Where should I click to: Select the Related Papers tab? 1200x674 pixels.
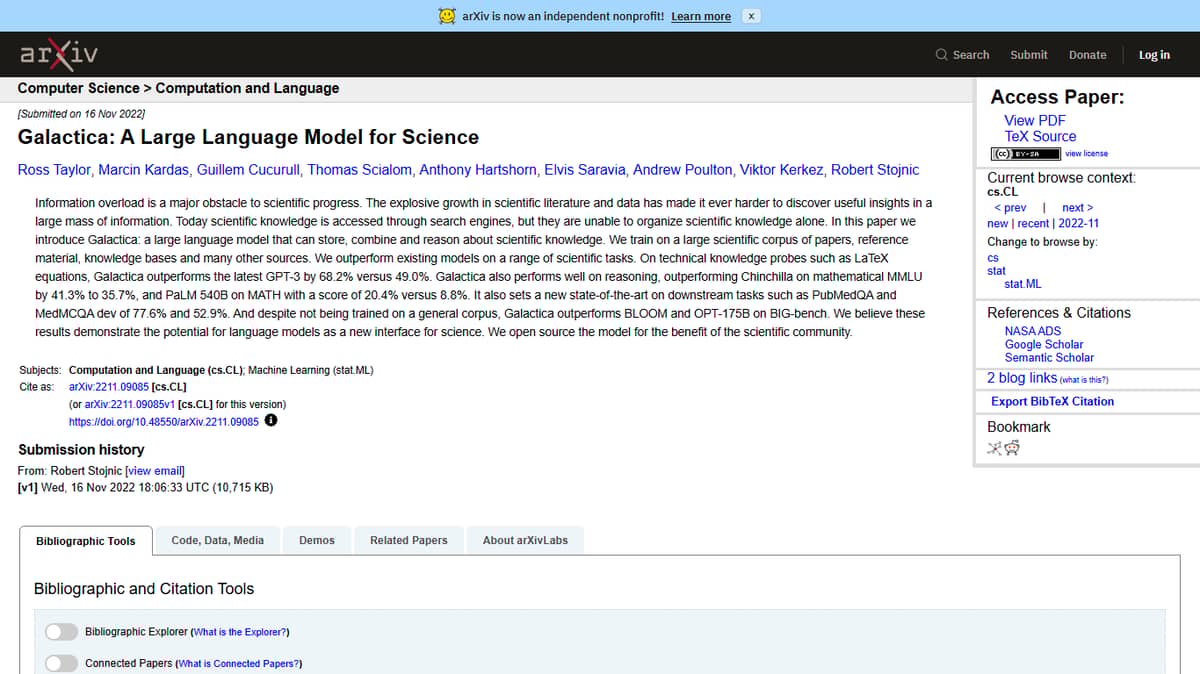(409, 540)
